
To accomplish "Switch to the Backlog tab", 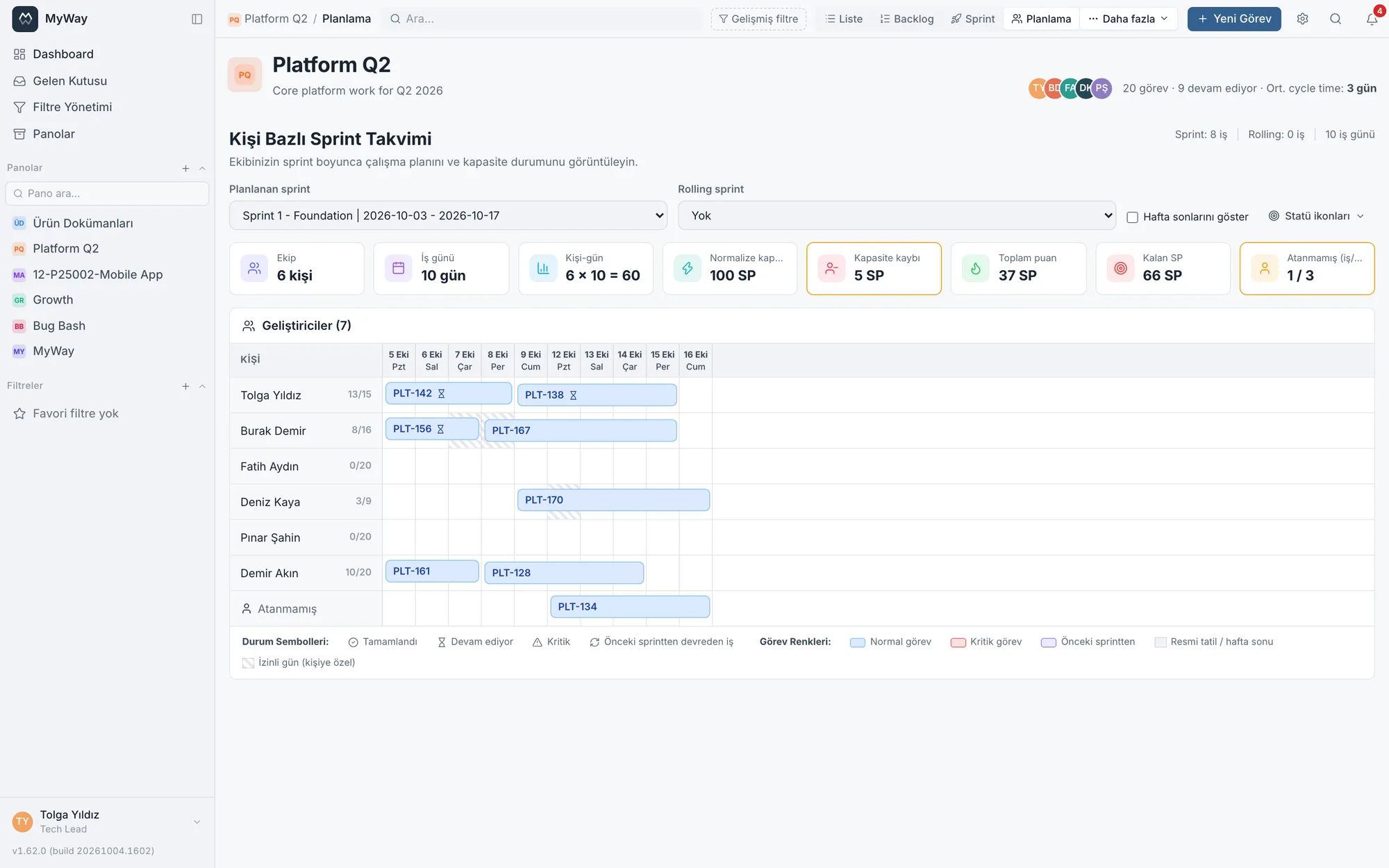I will (906, 19).
